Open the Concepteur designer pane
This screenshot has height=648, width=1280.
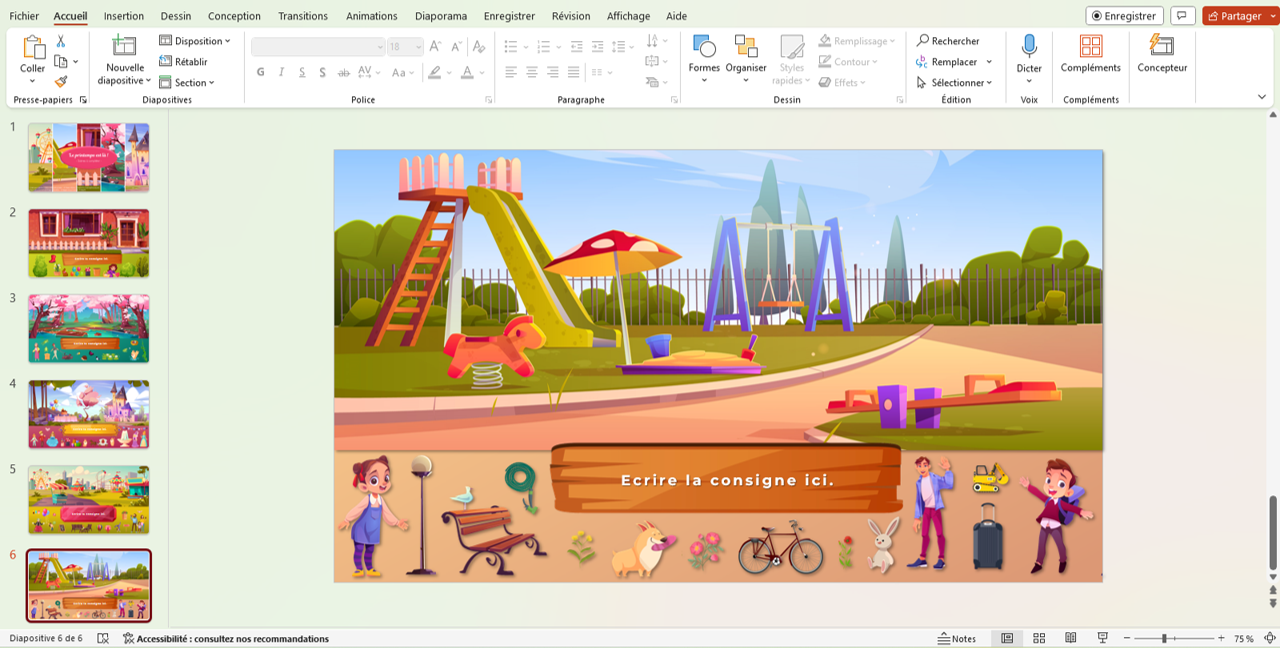[1162, 46]
